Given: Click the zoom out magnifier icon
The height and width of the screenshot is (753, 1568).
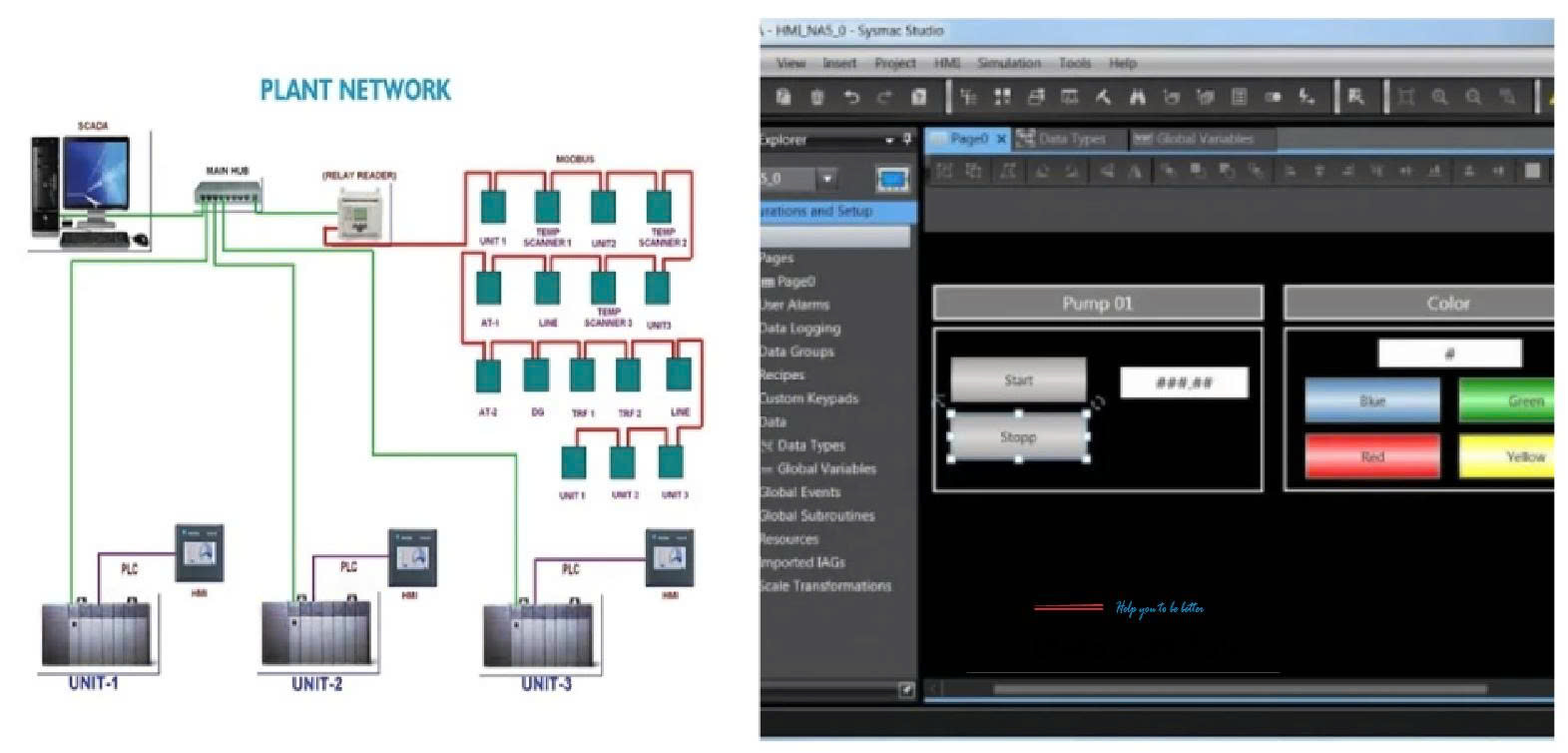Looking at the screenshot, I should (x=1473, y=97).
